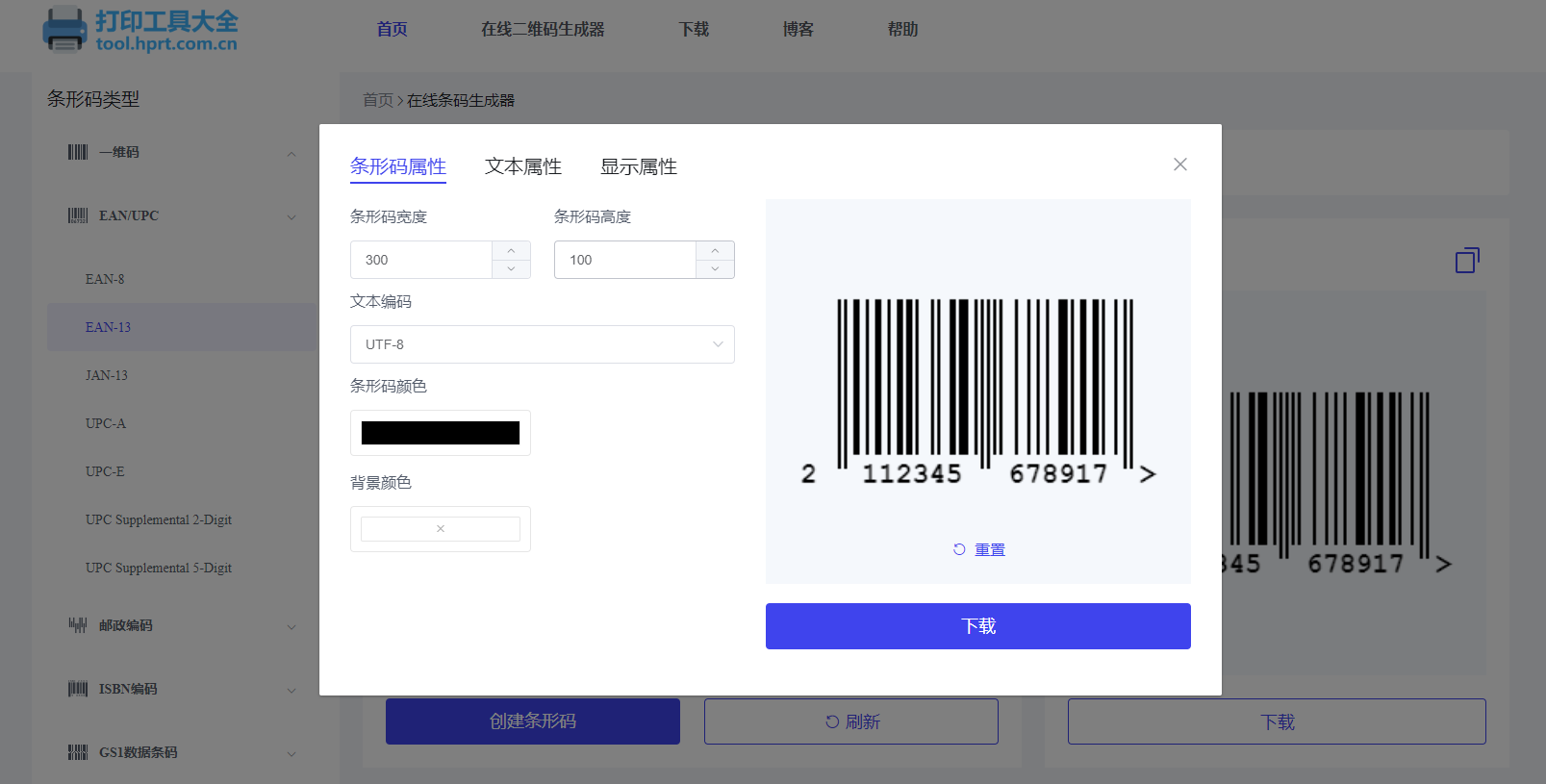
Task: Clear background color with the x icon
Action: tap(441, 529)
